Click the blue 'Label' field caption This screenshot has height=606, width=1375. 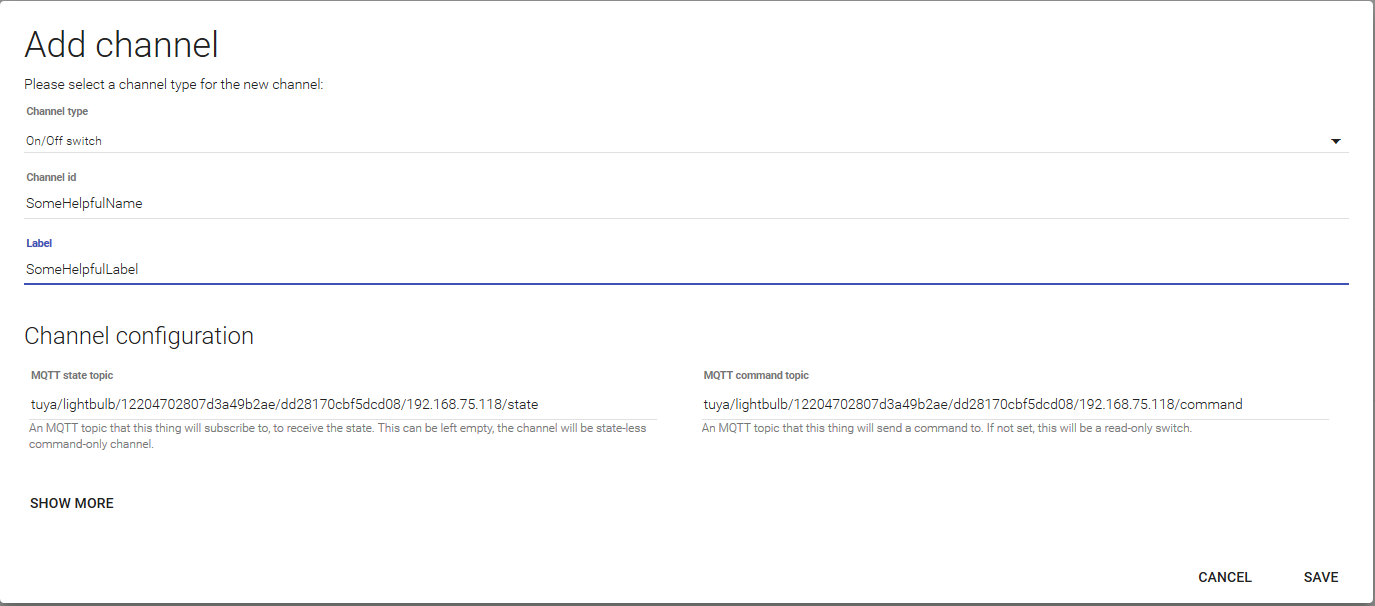pyautogui.click(x=39, y=243)
